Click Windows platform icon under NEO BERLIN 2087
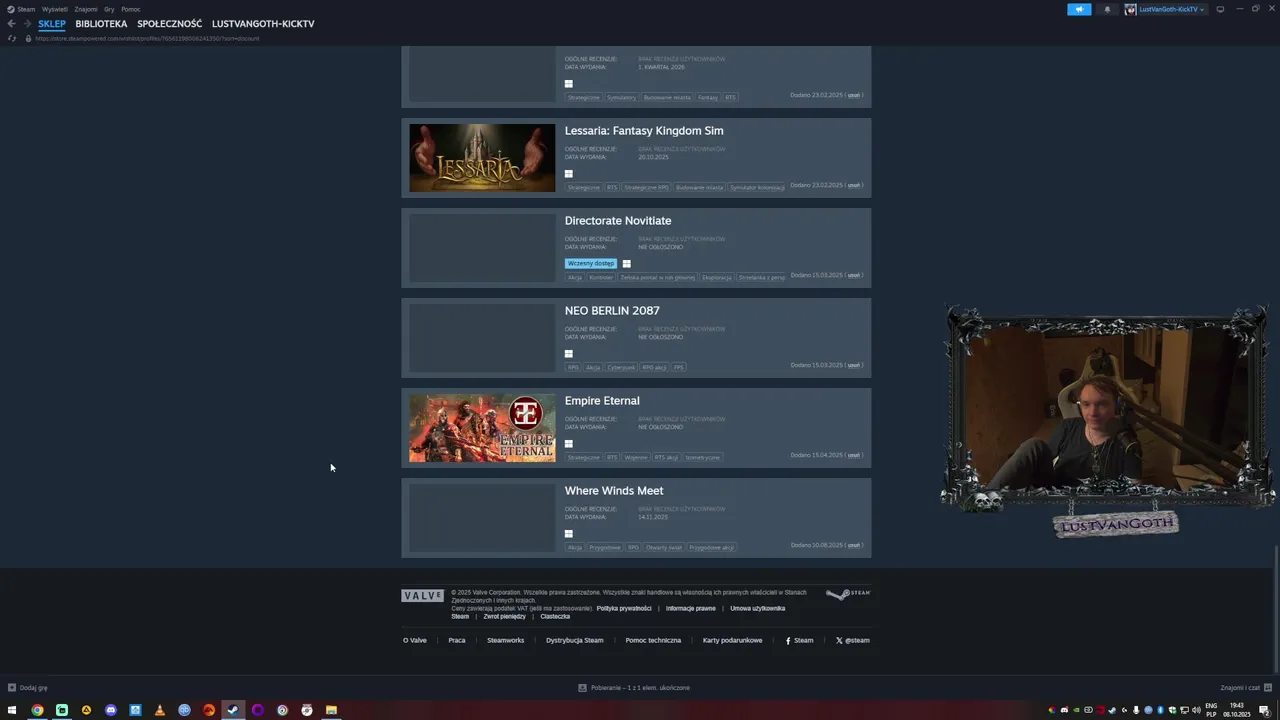The image size is (1280, 720). pos(569,353)
